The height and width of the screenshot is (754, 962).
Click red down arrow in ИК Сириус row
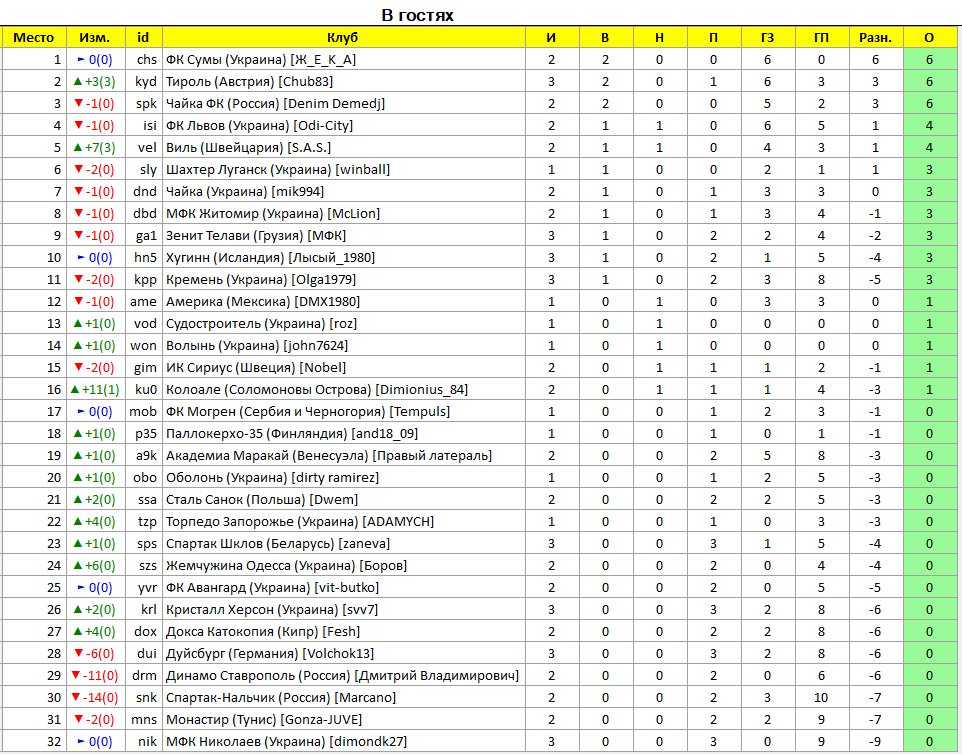click(x=78, y=367)
